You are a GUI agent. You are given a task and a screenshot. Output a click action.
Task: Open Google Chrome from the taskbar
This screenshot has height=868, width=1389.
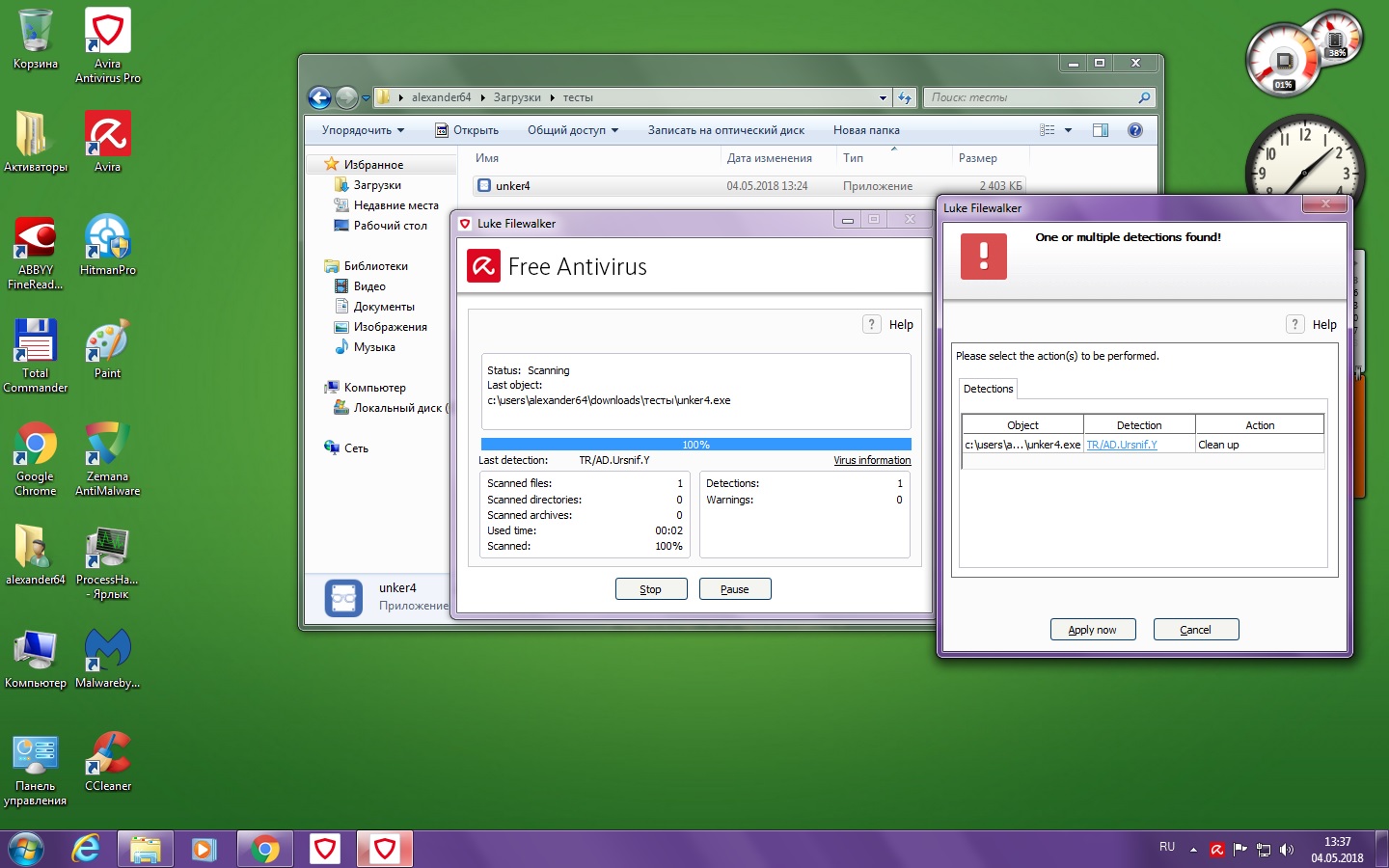tap(264, 850)
